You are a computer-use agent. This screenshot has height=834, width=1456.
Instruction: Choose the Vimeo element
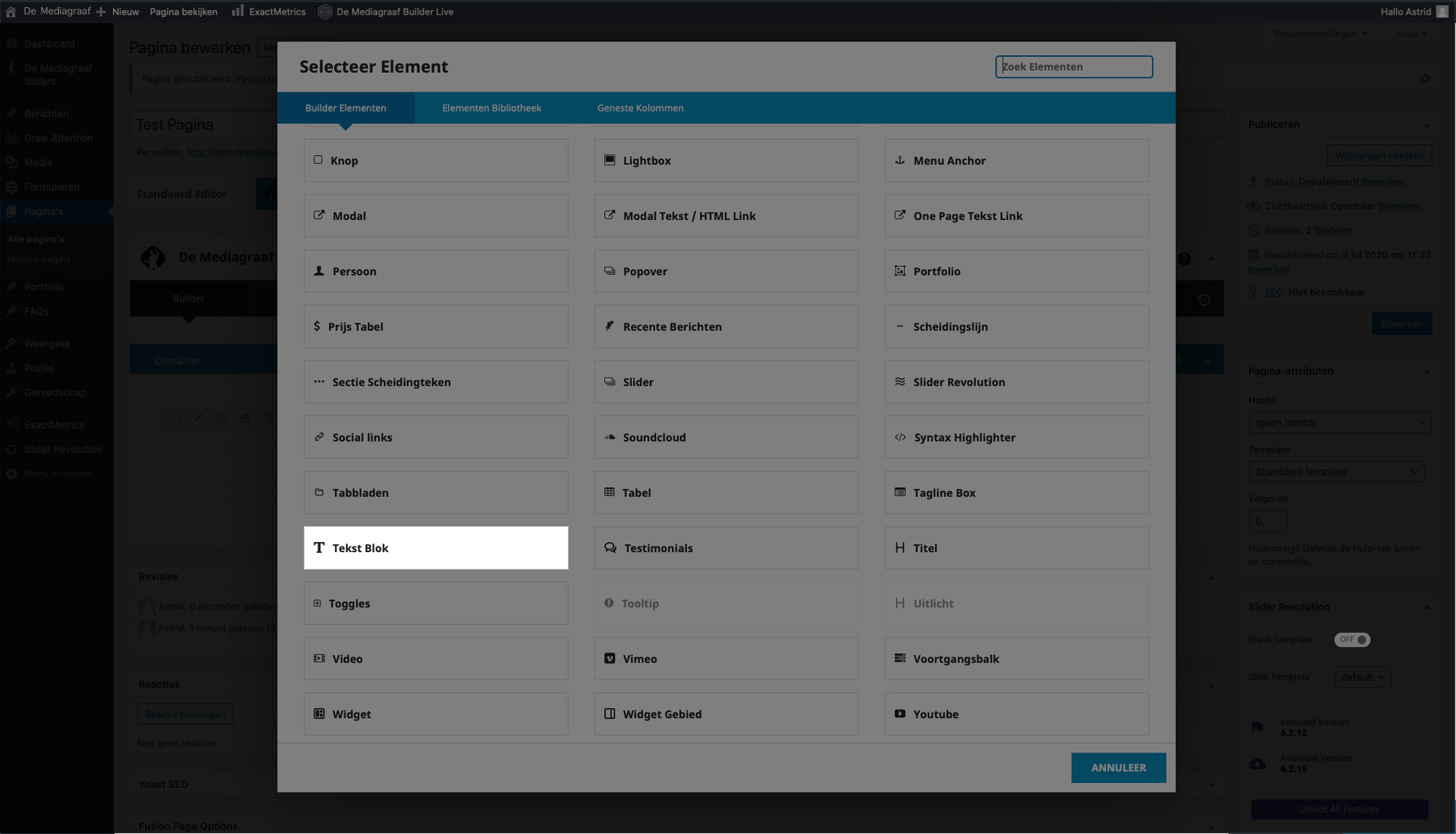tap(726, 658)
